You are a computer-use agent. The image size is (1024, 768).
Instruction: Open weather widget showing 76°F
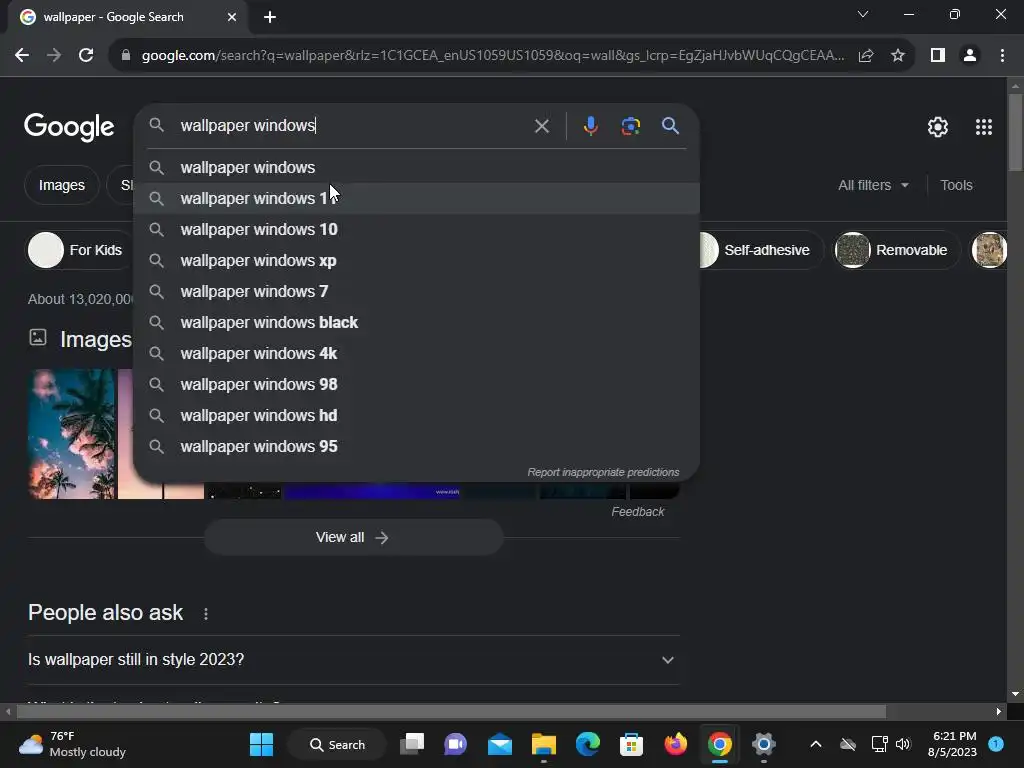(x=72, y=744)
